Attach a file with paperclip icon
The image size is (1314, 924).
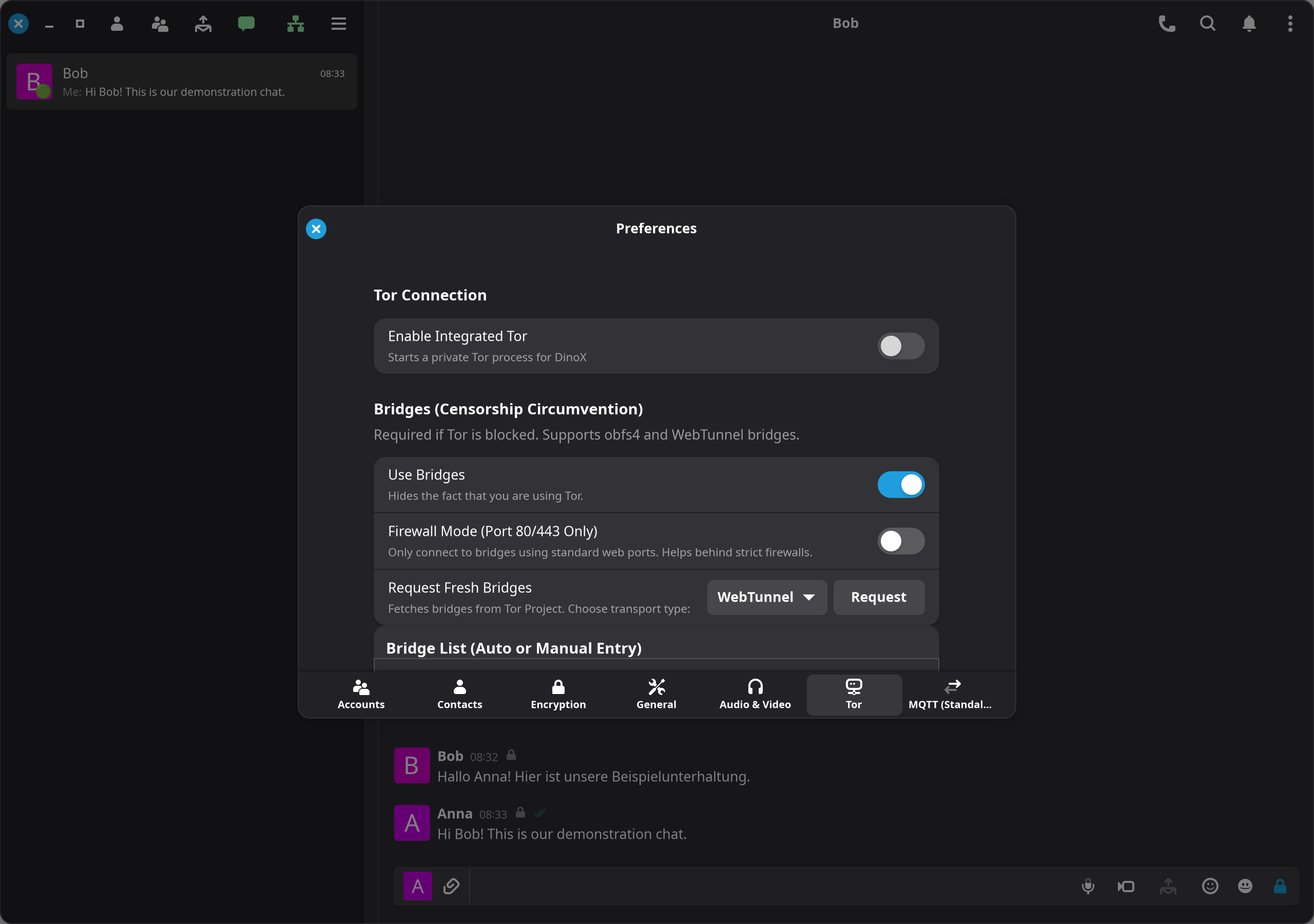[451, 886]
